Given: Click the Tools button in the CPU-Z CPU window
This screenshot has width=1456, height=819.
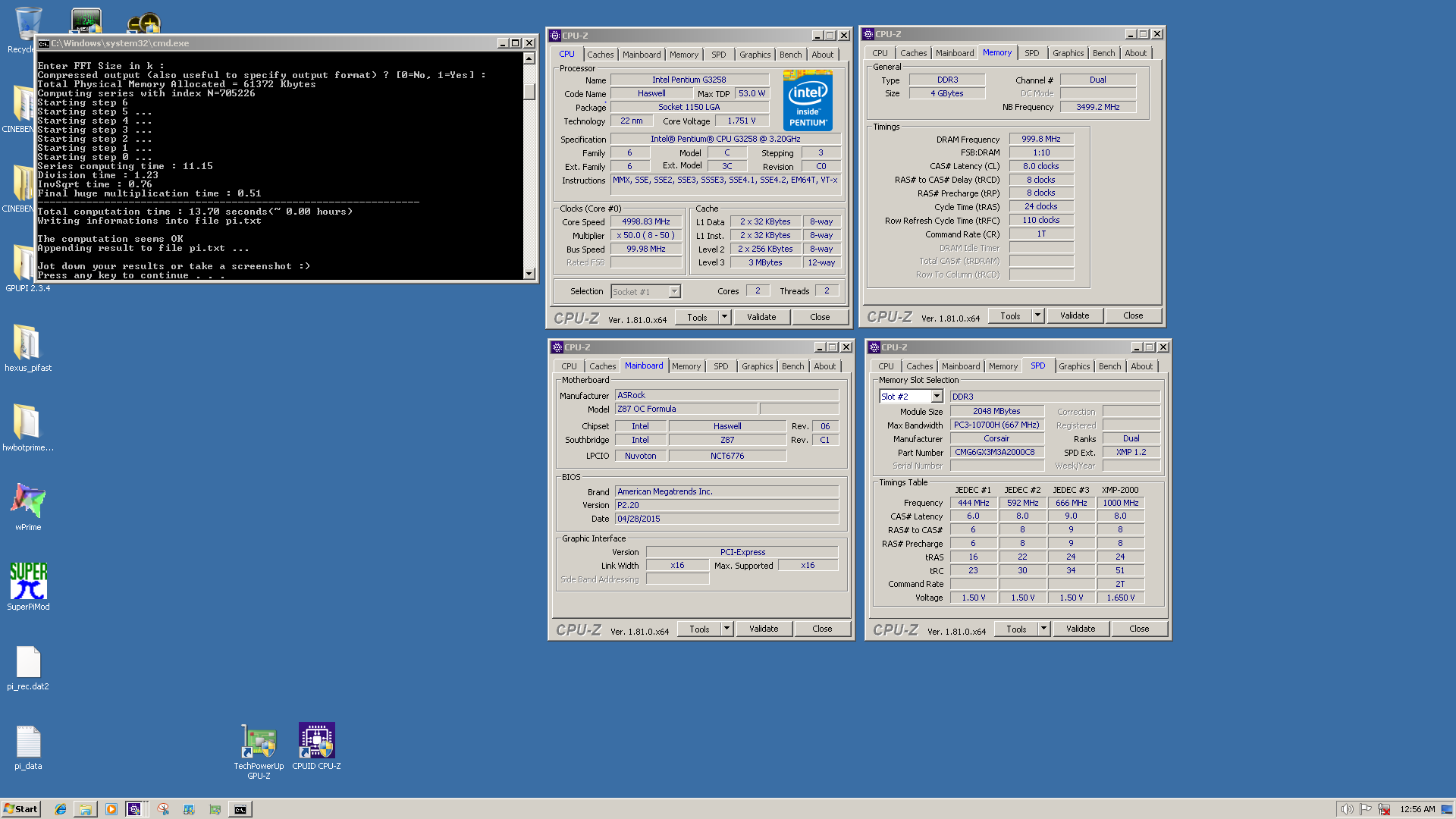Looking at the screenshot, I should (x=697, y=317).
